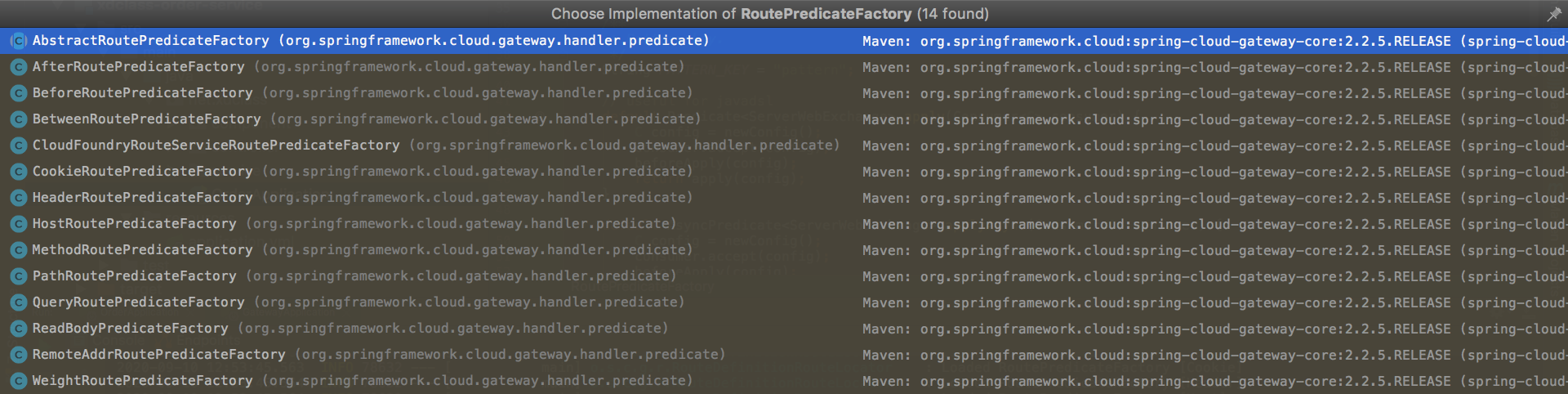Select MethodRoutePredicateFactory implementation
1568x394 pixels.
coord(142,250)
